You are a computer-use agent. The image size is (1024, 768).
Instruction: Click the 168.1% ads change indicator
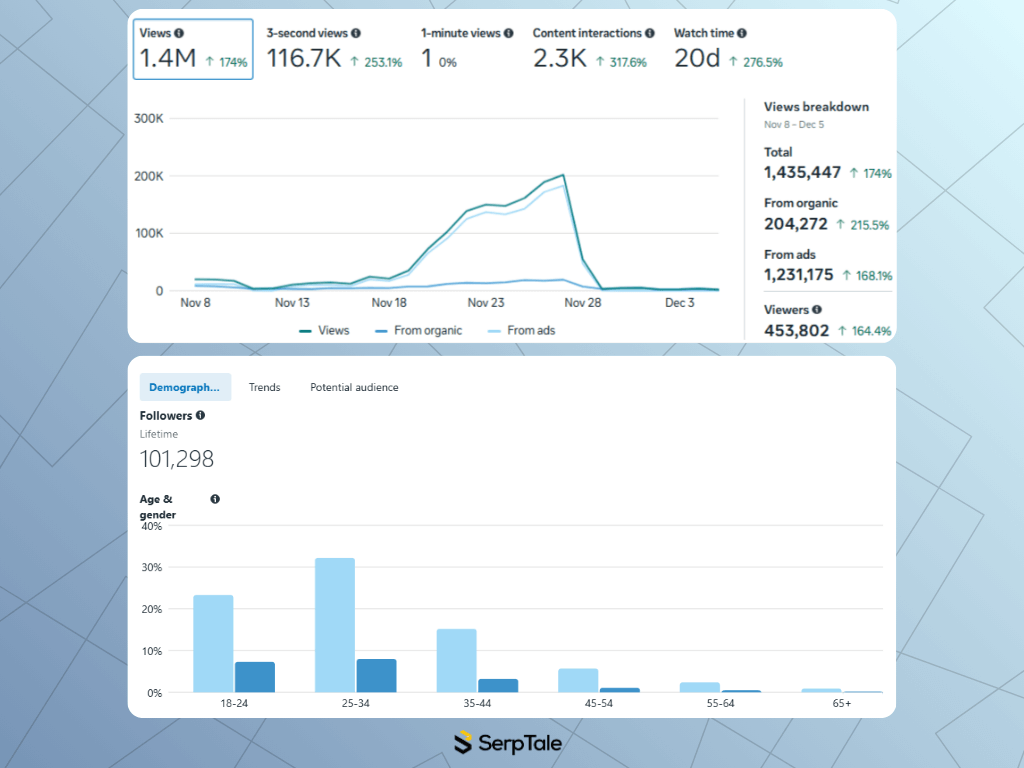tap(867, 276)
